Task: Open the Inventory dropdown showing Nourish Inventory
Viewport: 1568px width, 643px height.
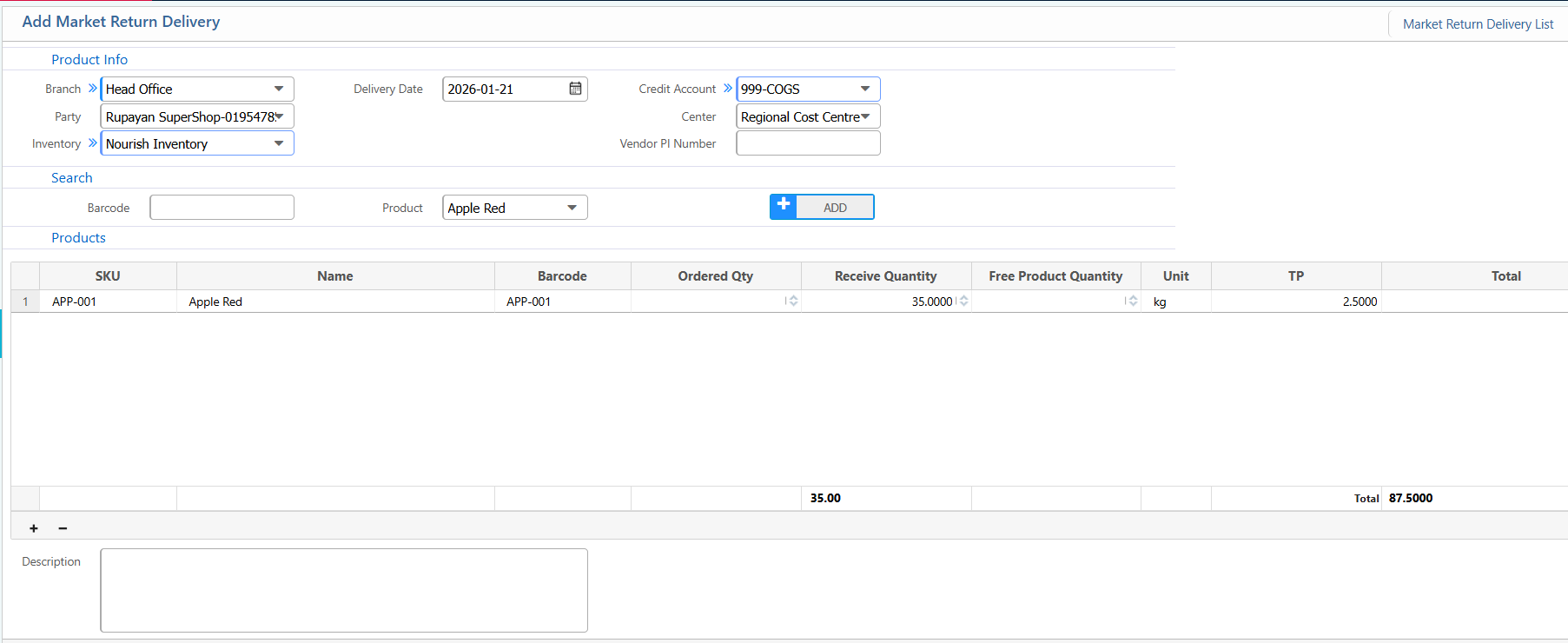Action: (197, 143)
